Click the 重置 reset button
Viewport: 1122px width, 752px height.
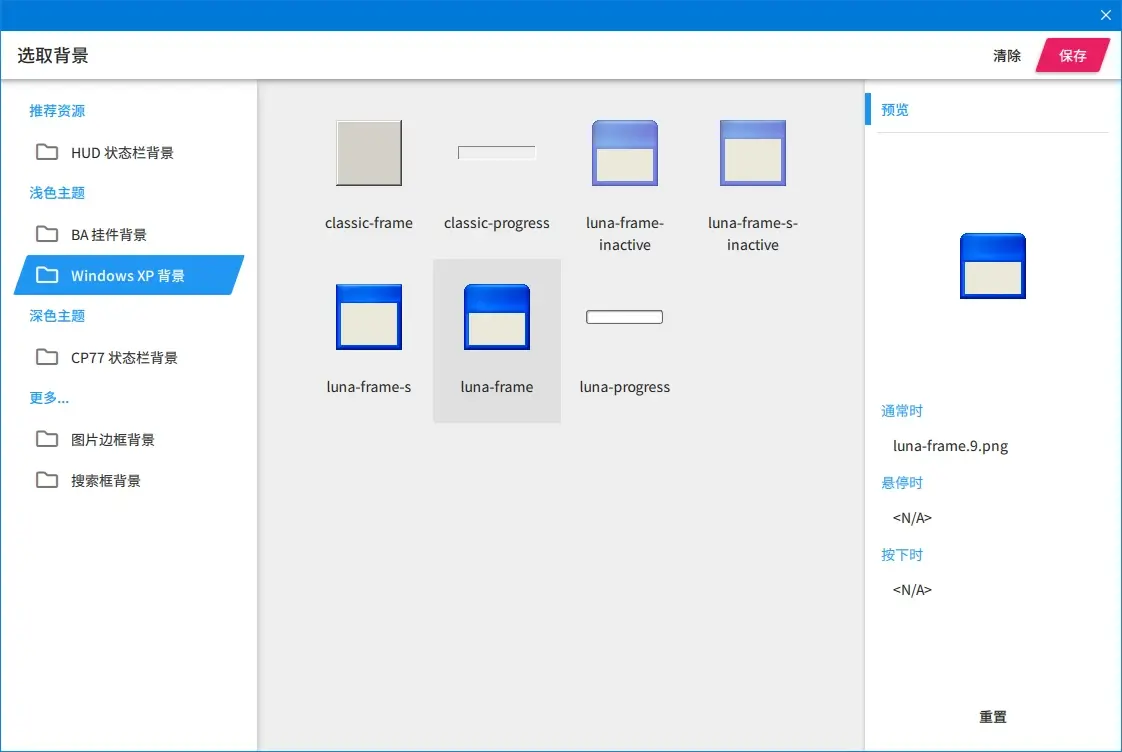point(992,717)
